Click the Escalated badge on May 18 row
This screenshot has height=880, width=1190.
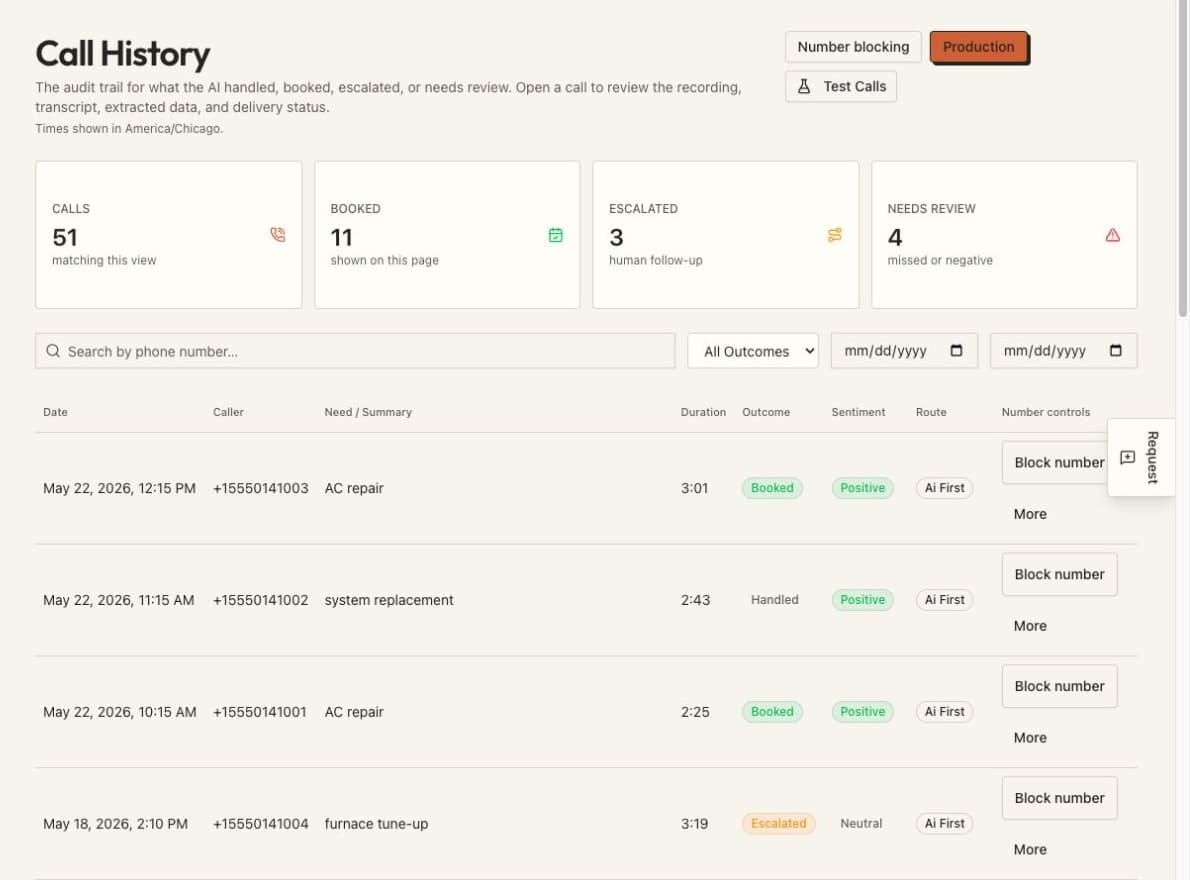coord(778,823)
